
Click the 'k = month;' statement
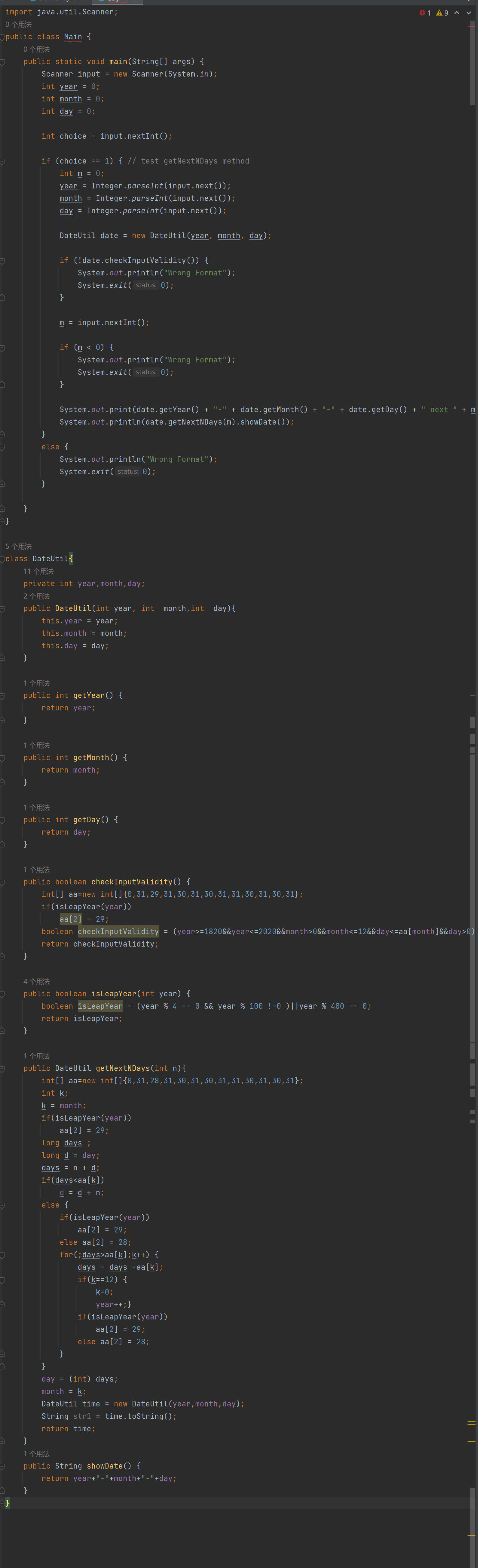[64, 1105]
